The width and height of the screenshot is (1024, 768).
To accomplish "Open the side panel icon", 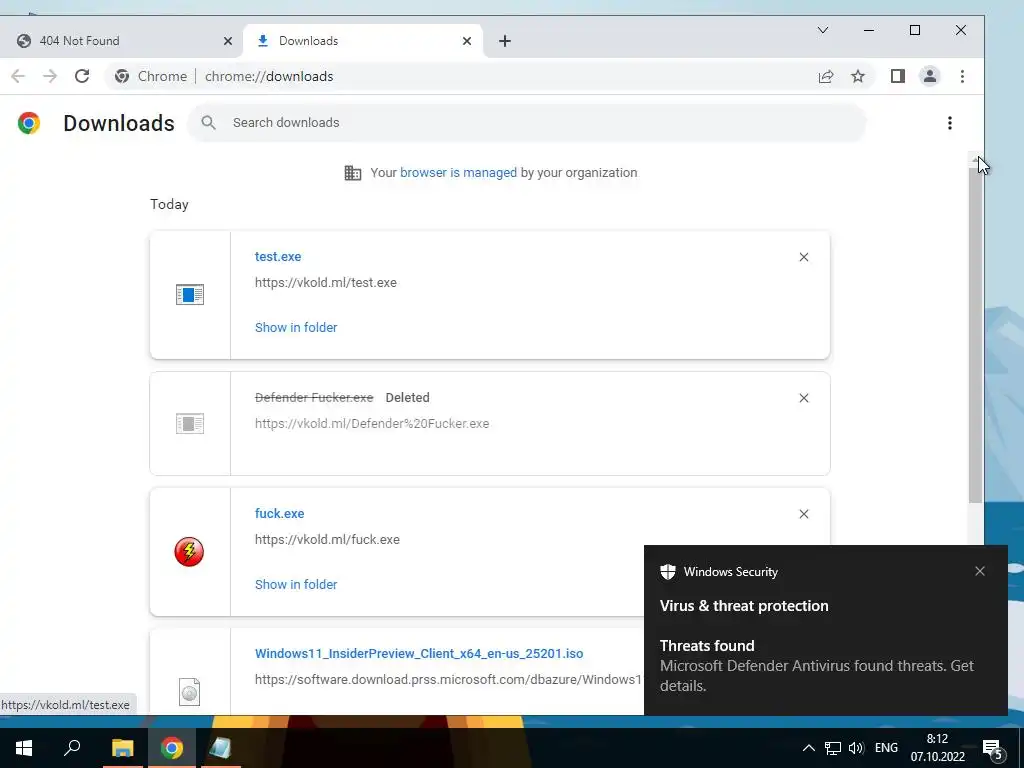I will [898, 76].
